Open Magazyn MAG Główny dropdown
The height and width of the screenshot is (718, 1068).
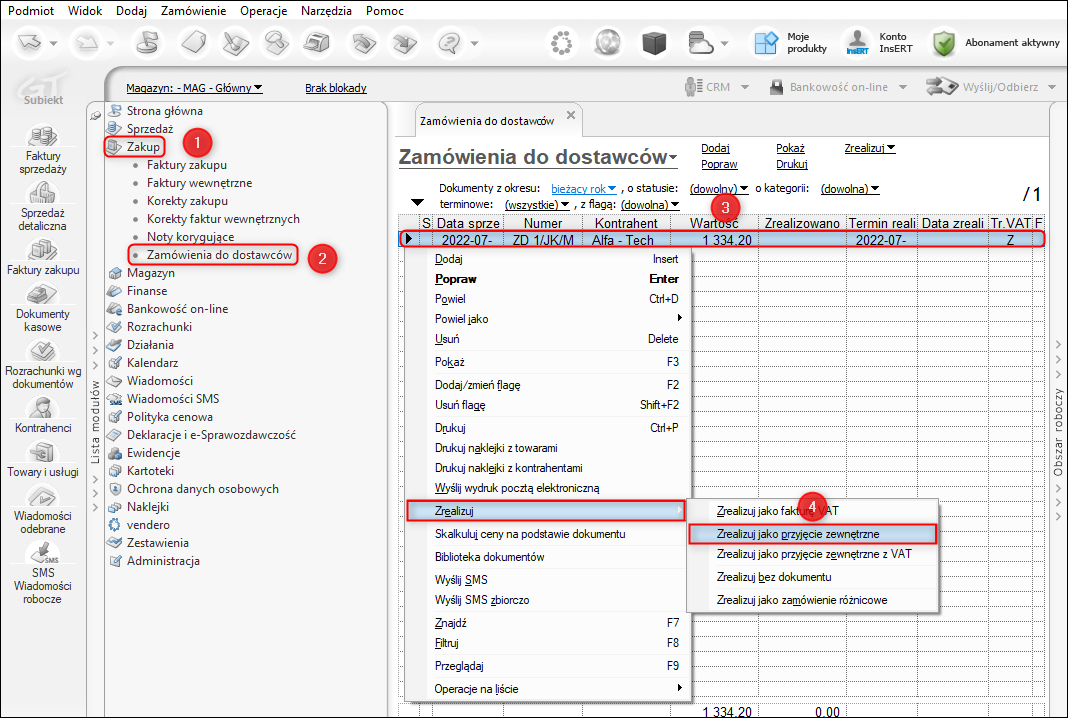pos(194,88)
